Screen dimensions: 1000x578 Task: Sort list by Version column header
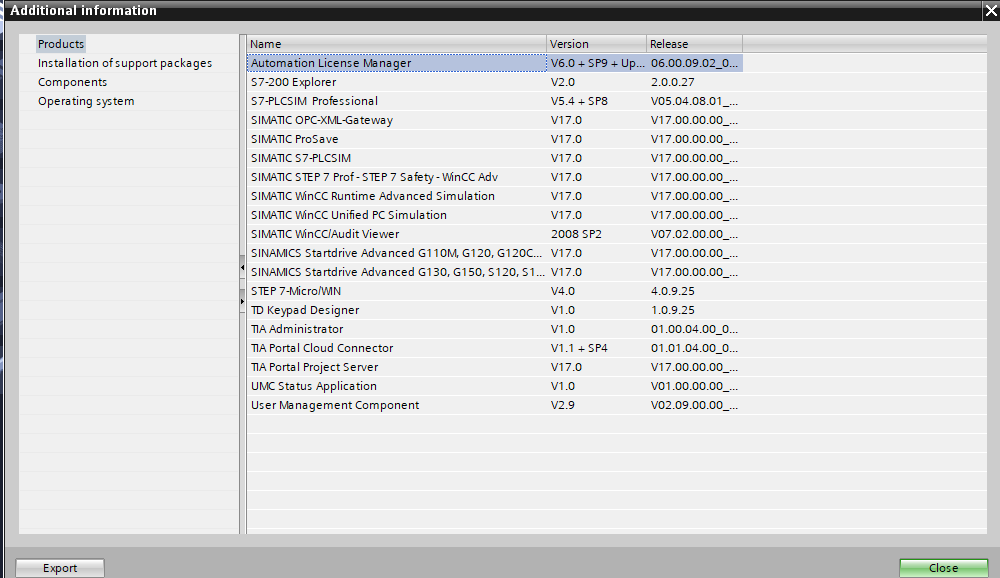(x=596, y=44)
